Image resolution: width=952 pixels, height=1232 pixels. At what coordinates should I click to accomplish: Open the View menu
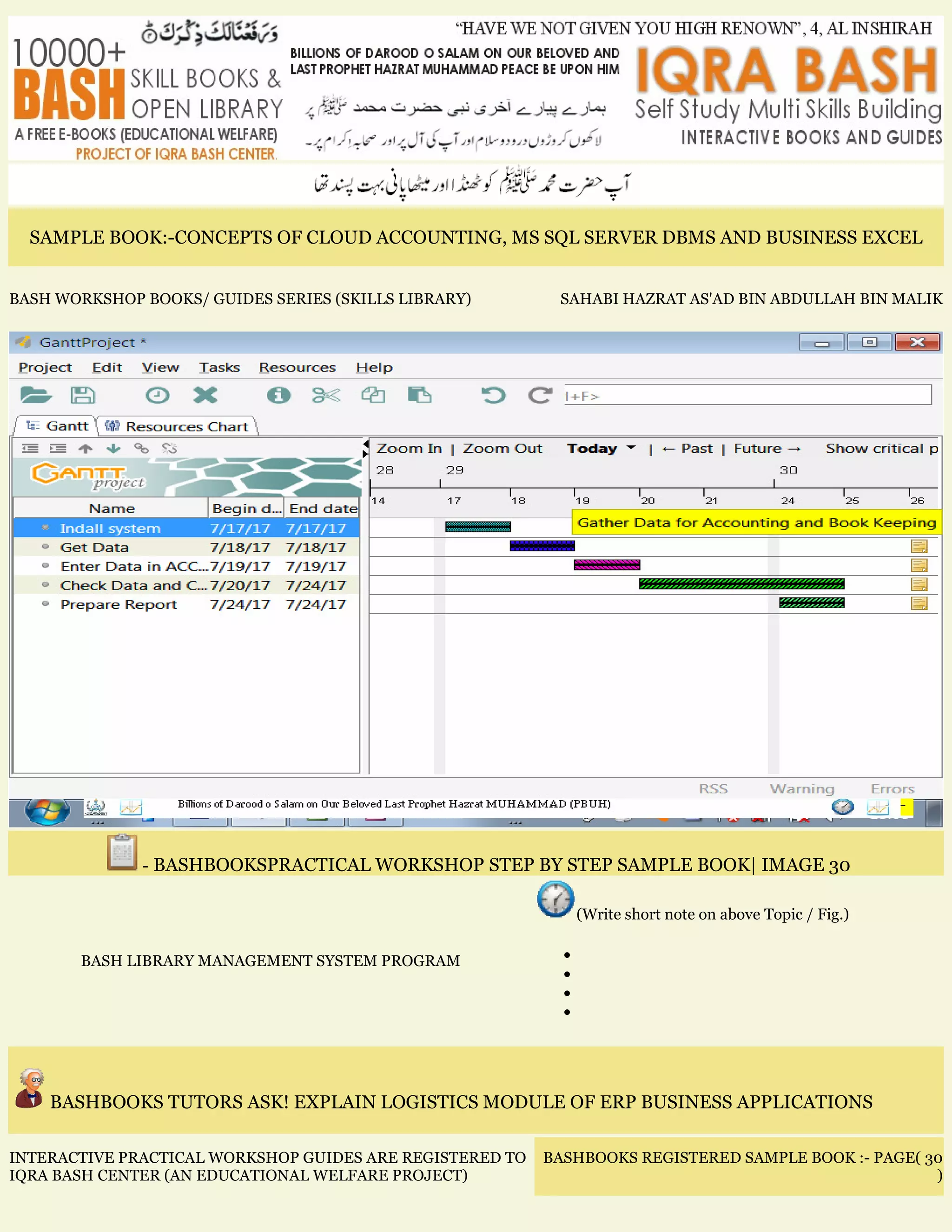point(160,367)
